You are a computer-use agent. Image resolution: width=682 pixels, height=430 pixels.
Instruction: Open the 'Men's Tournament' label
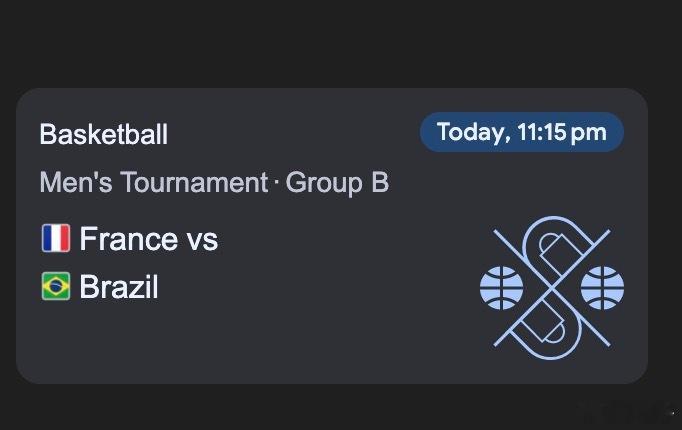pos(153,183)
